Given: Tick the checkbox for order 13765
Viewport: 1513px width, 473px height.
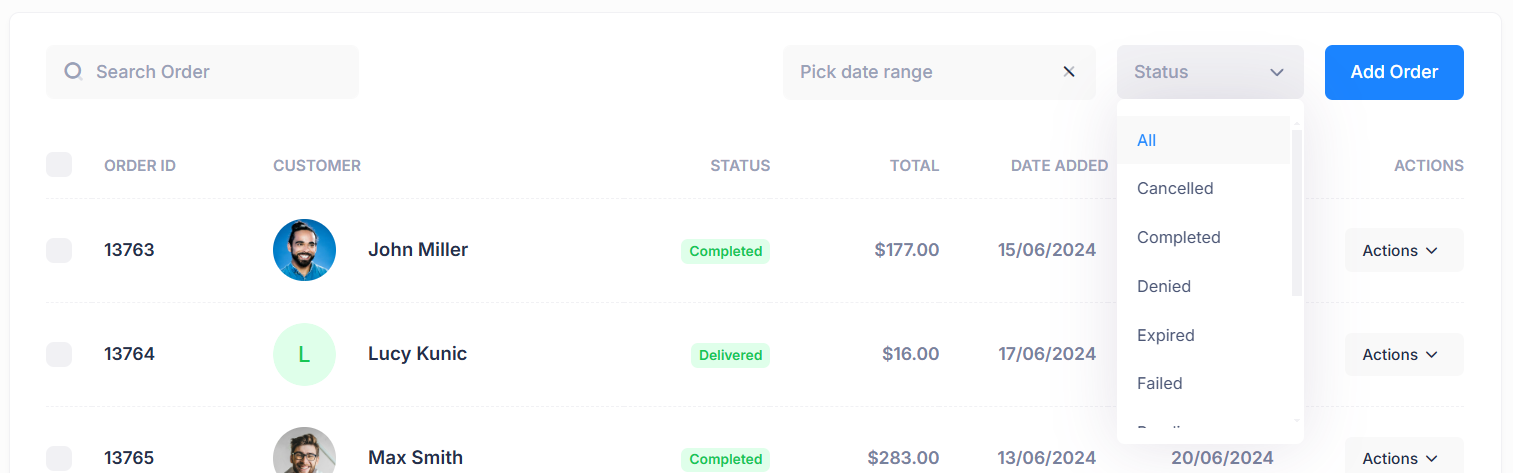Looking at the screenshot, I should (x=59, y=458).
